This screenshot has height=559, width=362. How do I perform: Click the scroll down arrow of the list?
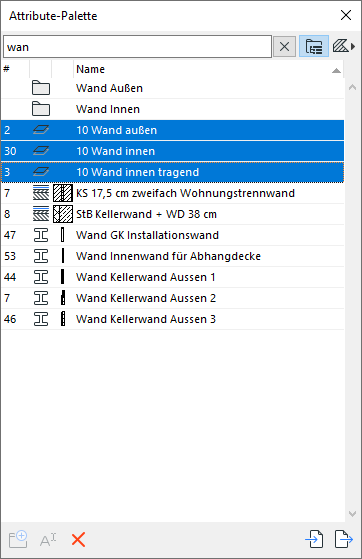pyautogui.click(x=352, y=514)
